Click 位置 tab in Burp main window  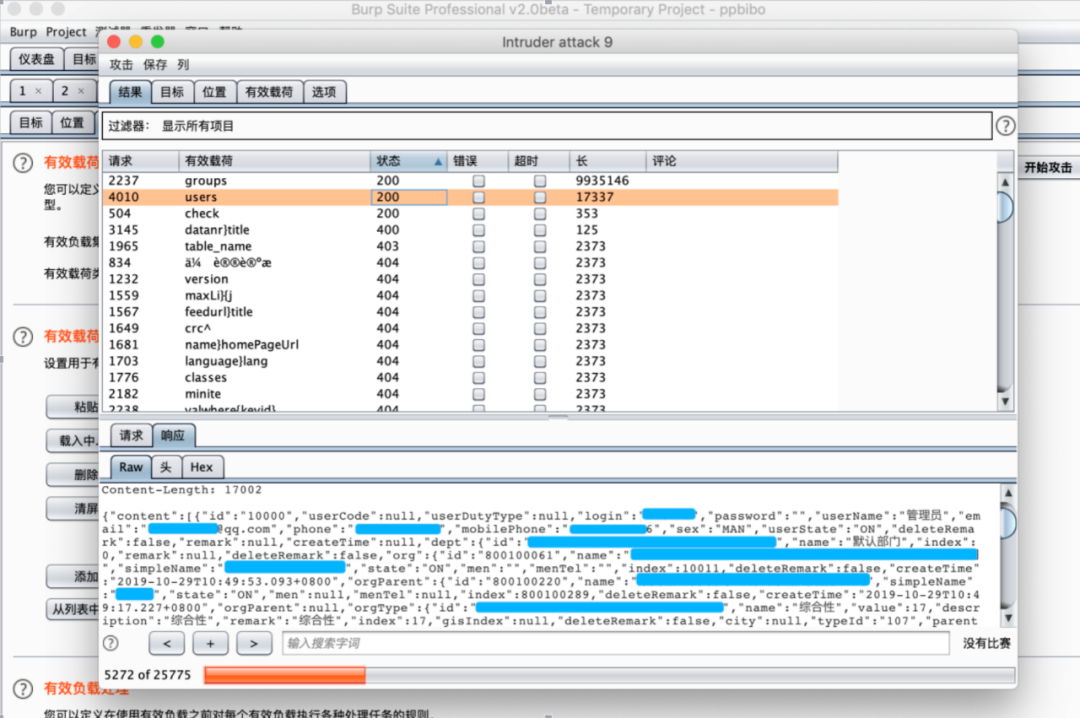[73, 123]
